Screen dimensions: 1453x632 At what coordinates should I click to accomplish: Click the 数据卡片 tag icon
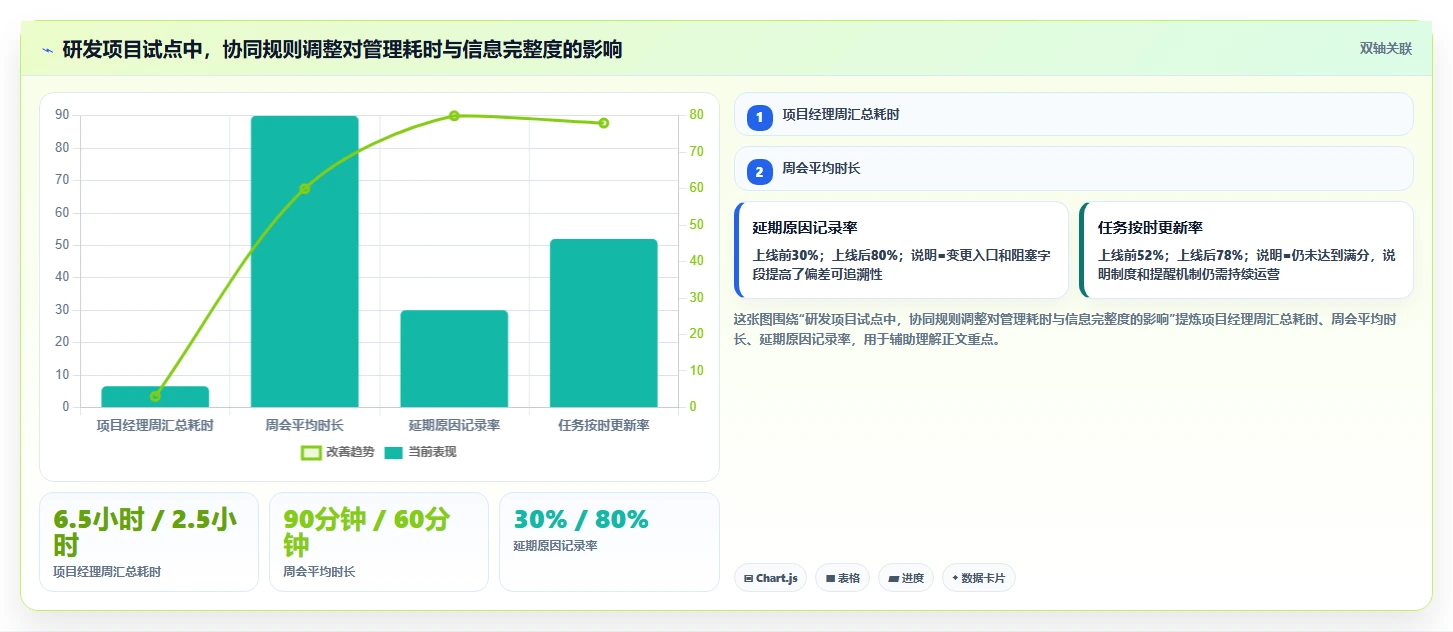coord(955,578)
